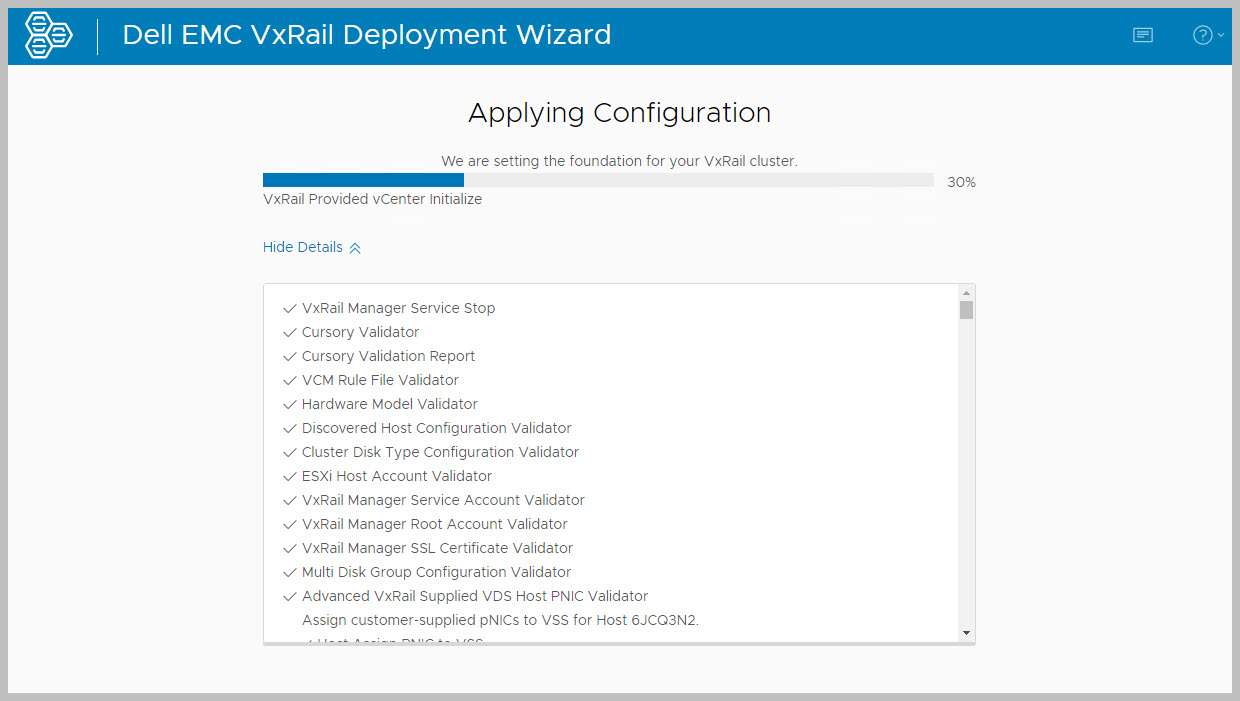Click checkmark beside VxRail Manager Service Stop
Screen dimensions: 1240x701
(x=289, y=309)
